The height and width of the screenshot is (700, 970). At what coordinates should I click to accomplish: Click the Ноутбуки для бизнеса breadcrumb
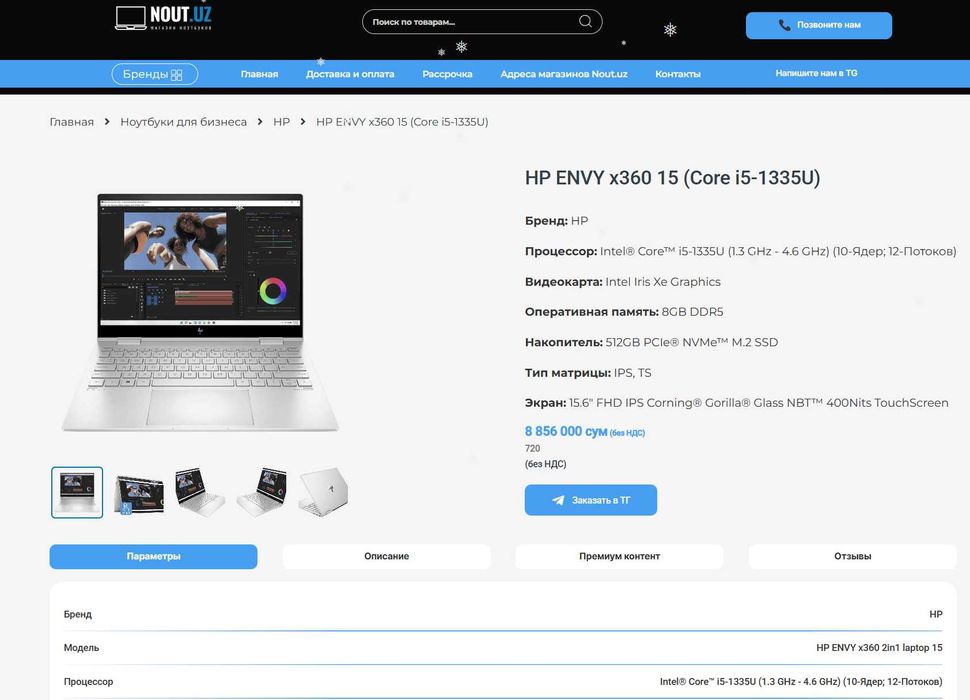pyautogui.click(x=183, y=122)
